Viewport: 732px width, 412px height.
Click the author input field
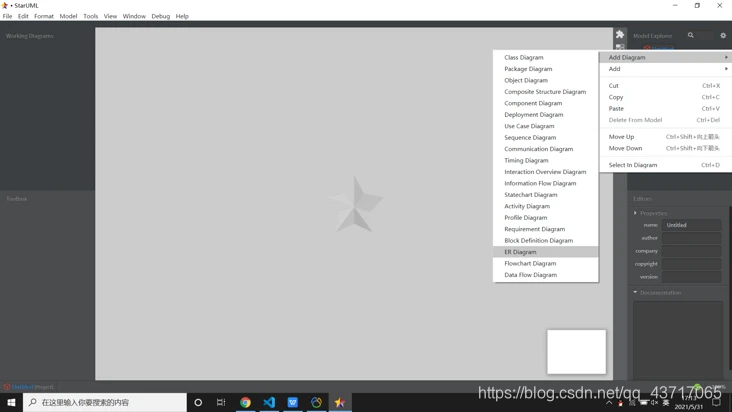(x=691, y=238)
